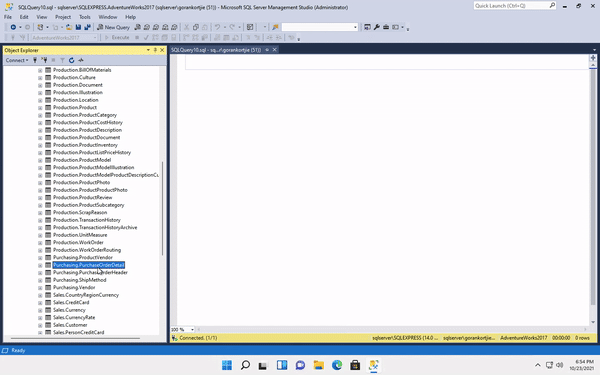600x375 pixels.
Task: Select Sales.CreditCard table
Action: tap(71, 302)
